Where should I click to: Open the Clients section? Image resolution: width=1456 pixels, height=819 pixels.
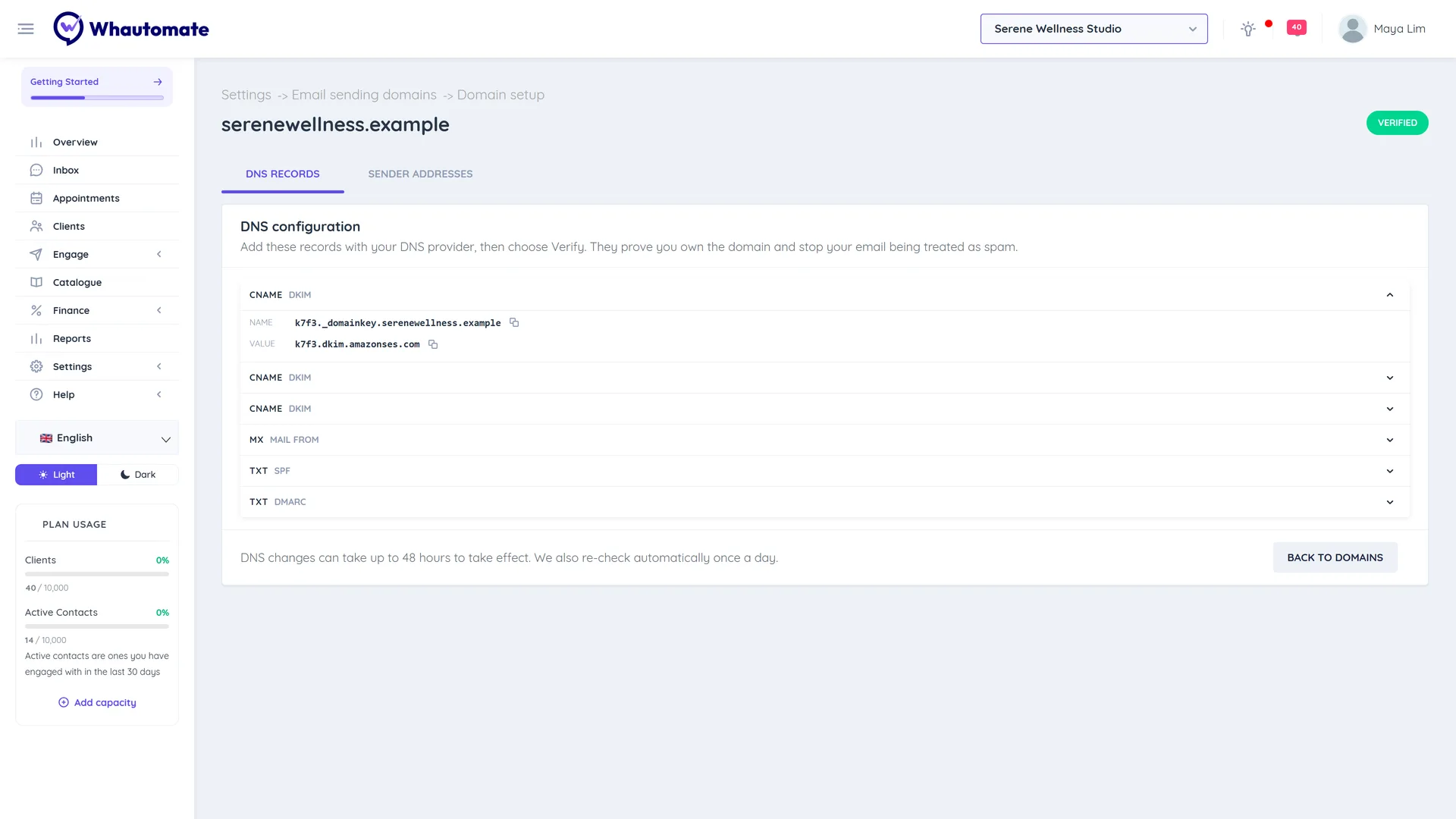(x=97, y=226)
